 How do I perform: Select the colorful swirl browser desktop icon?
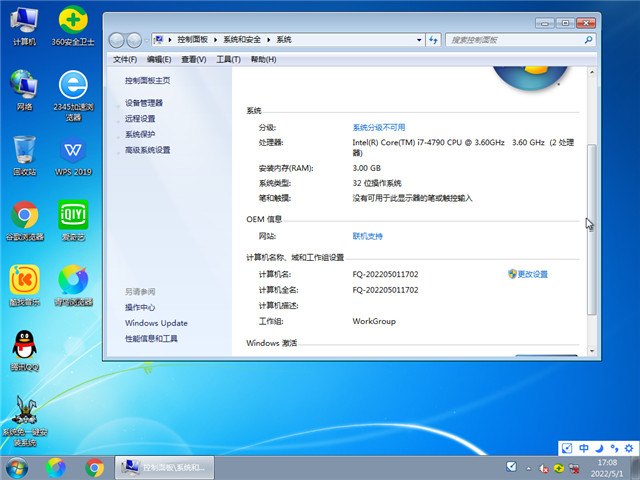[x=73, y=286]
